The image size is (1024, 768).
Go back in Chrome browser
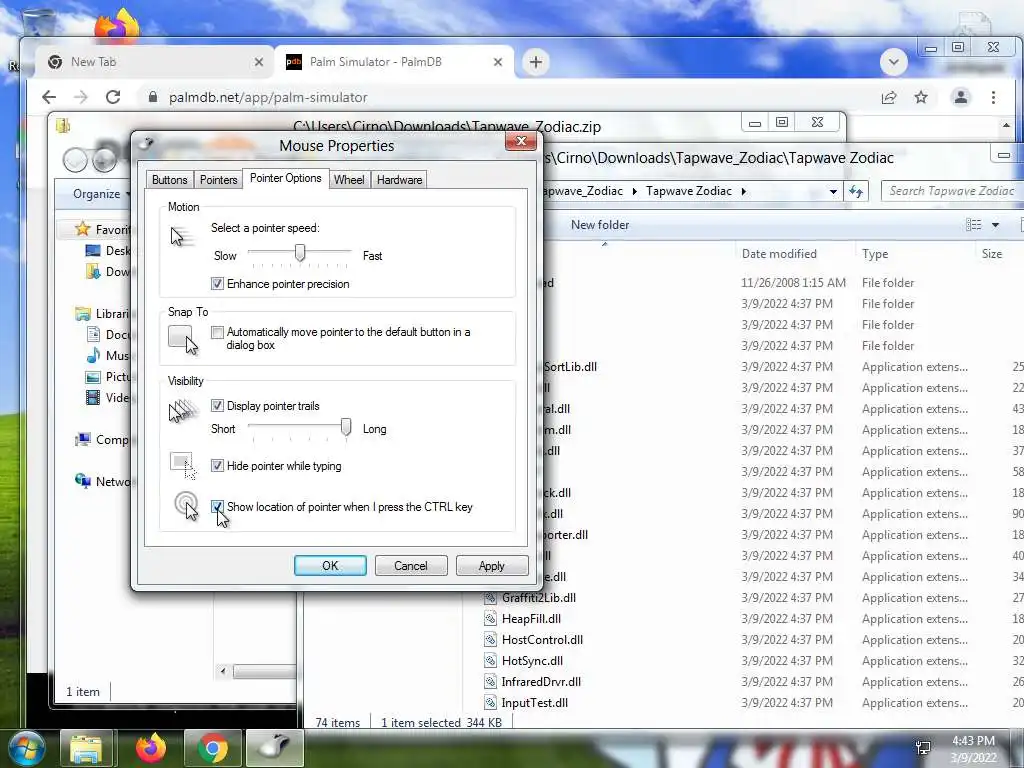coord(49,97)
